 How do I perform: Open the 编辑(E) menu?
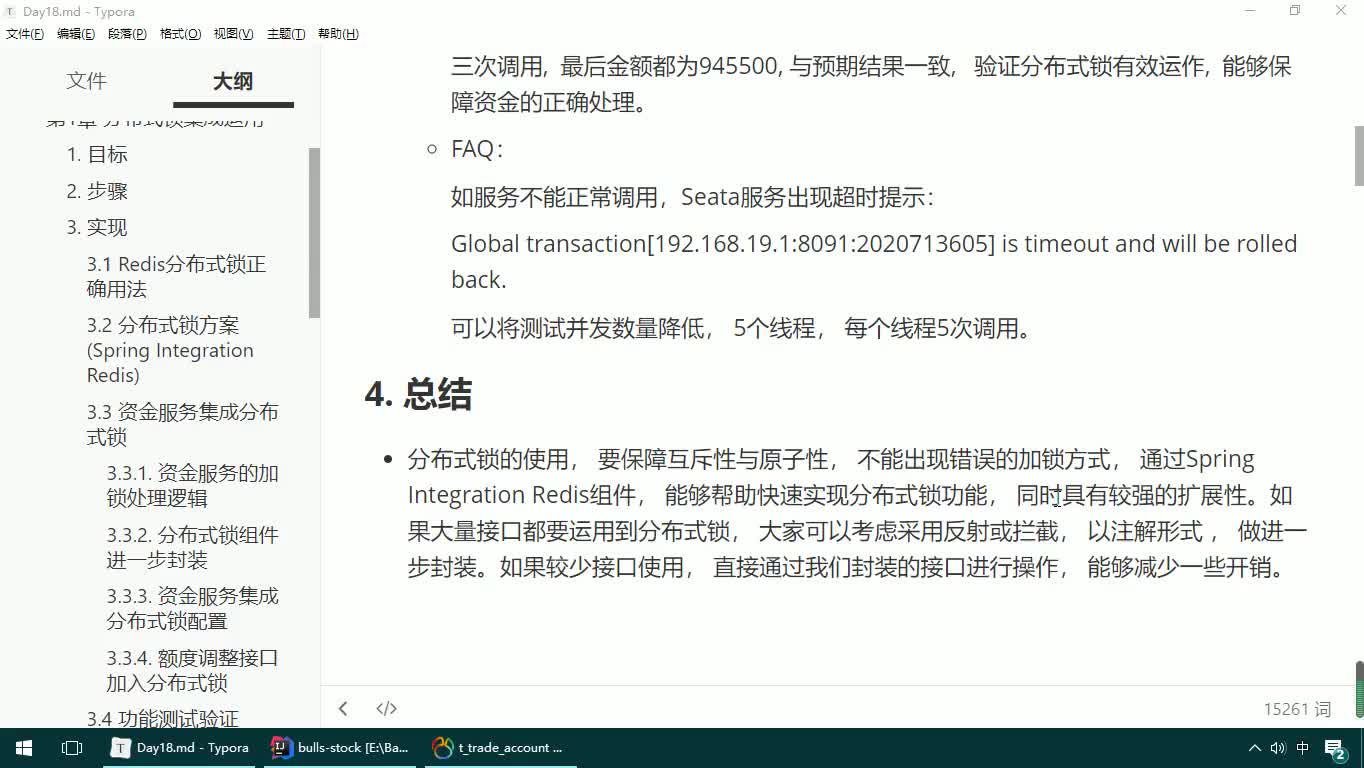[75, 34]
